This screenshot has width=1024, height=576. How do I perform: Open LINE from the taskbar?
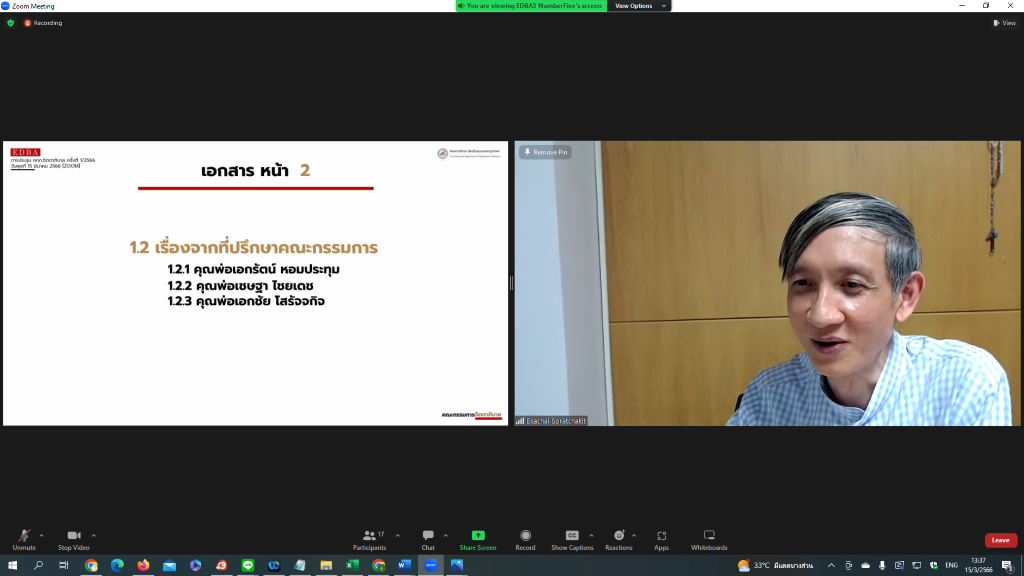pyautogui.click(x=248, y=566)
